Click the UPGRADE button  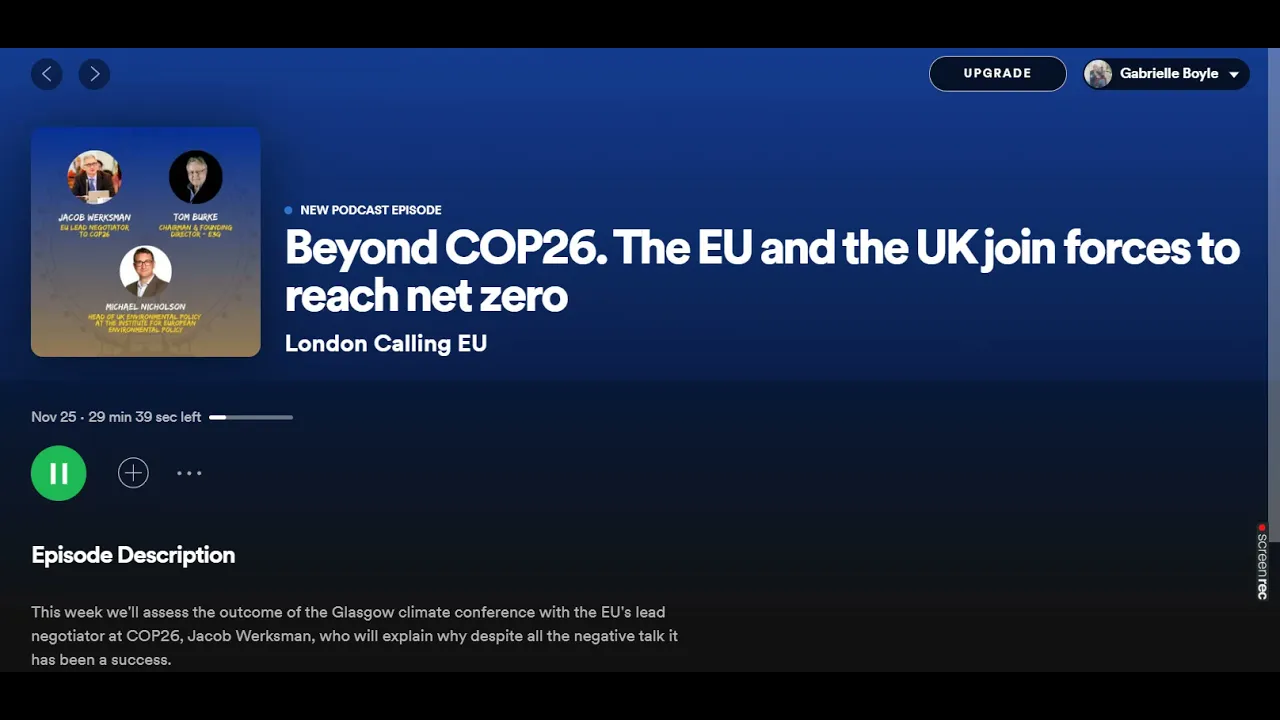(x=997, y=74)
